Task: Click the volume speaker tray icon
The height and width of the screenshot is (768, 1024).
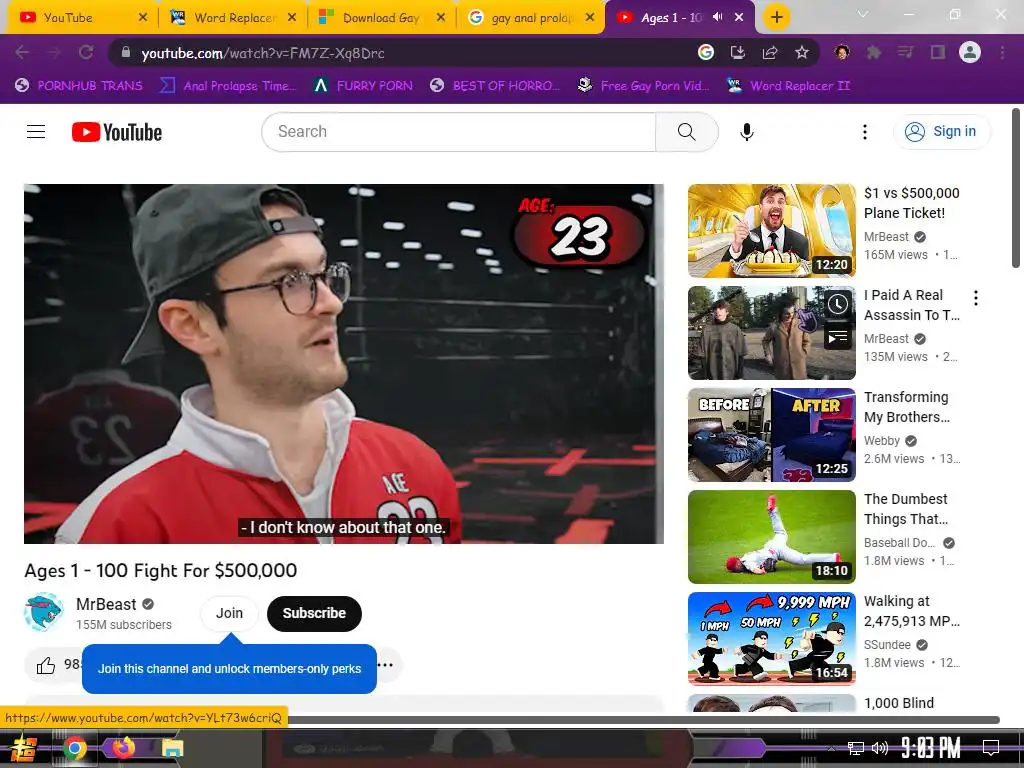Action: click(x=880, y=748)
